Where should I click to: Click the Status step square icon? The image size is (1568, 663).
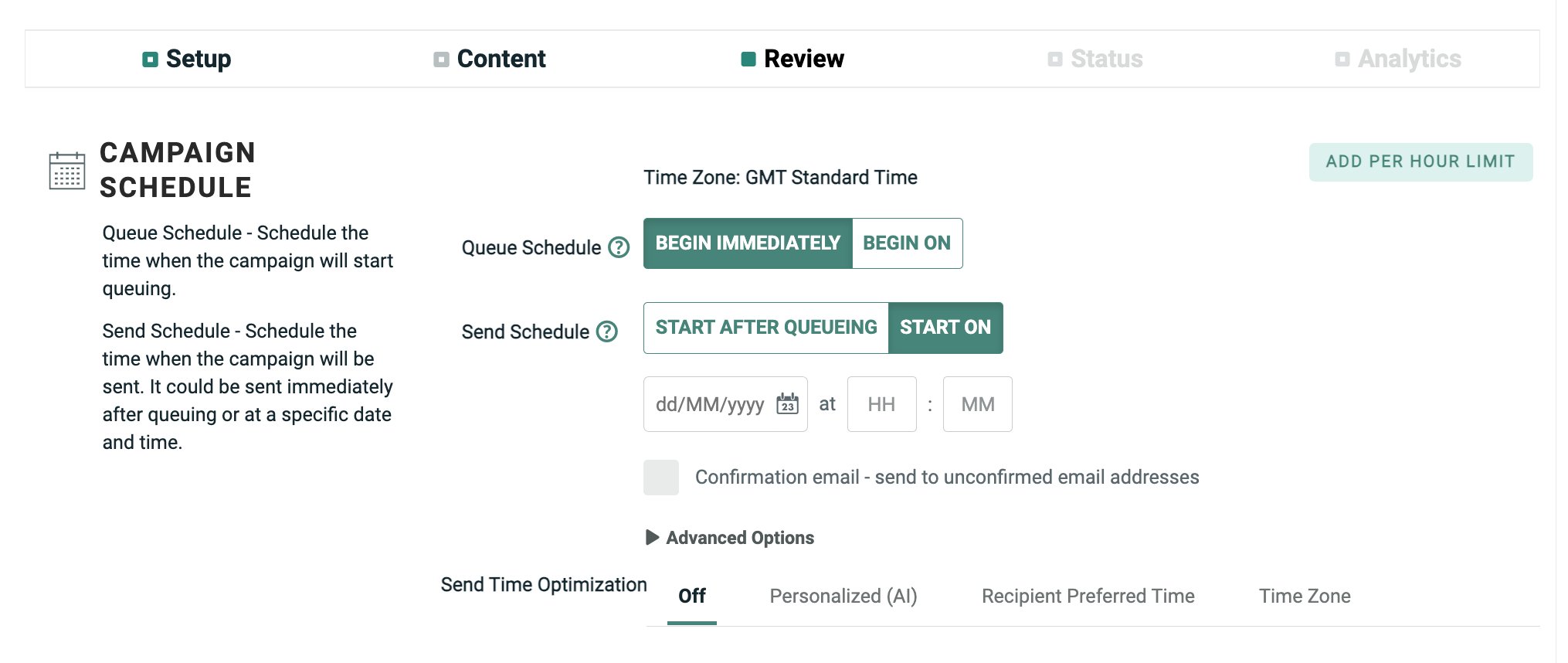(1054, 59)
